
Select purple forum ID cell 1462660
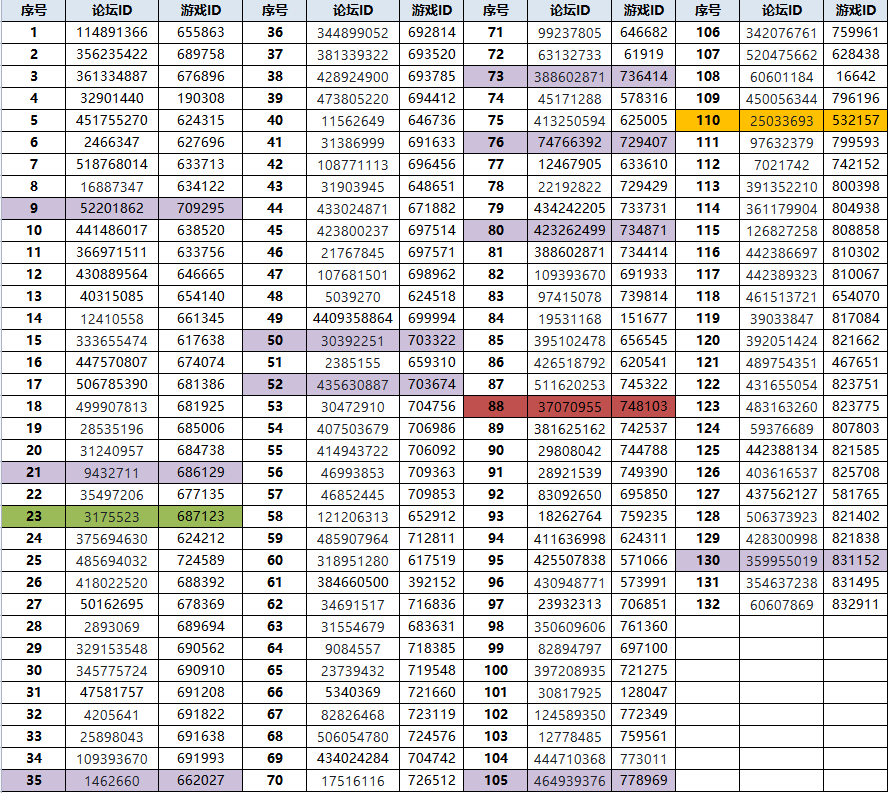pyautogui.click(x=111, y=780)
